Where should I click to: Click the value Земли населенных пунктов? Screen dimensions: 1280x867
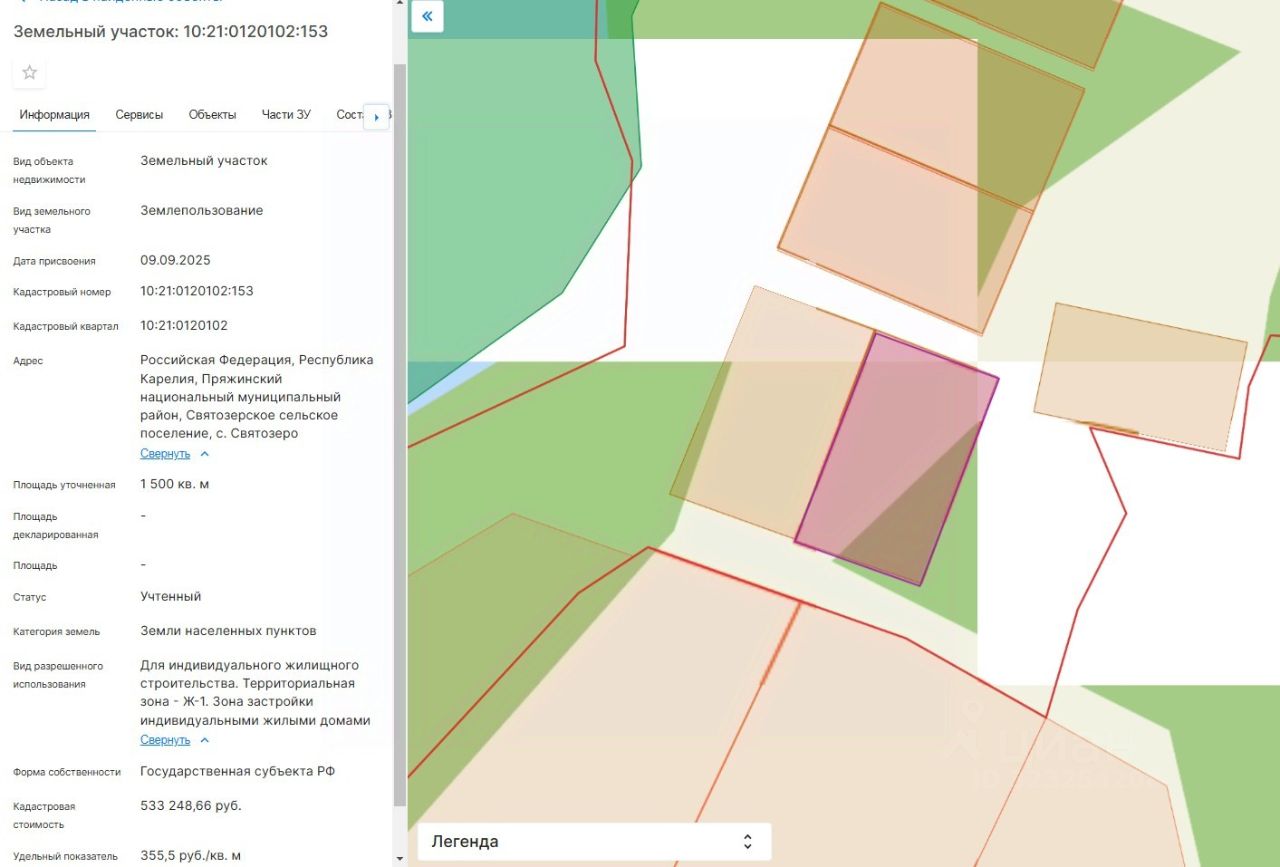click(x=228, y=631)
